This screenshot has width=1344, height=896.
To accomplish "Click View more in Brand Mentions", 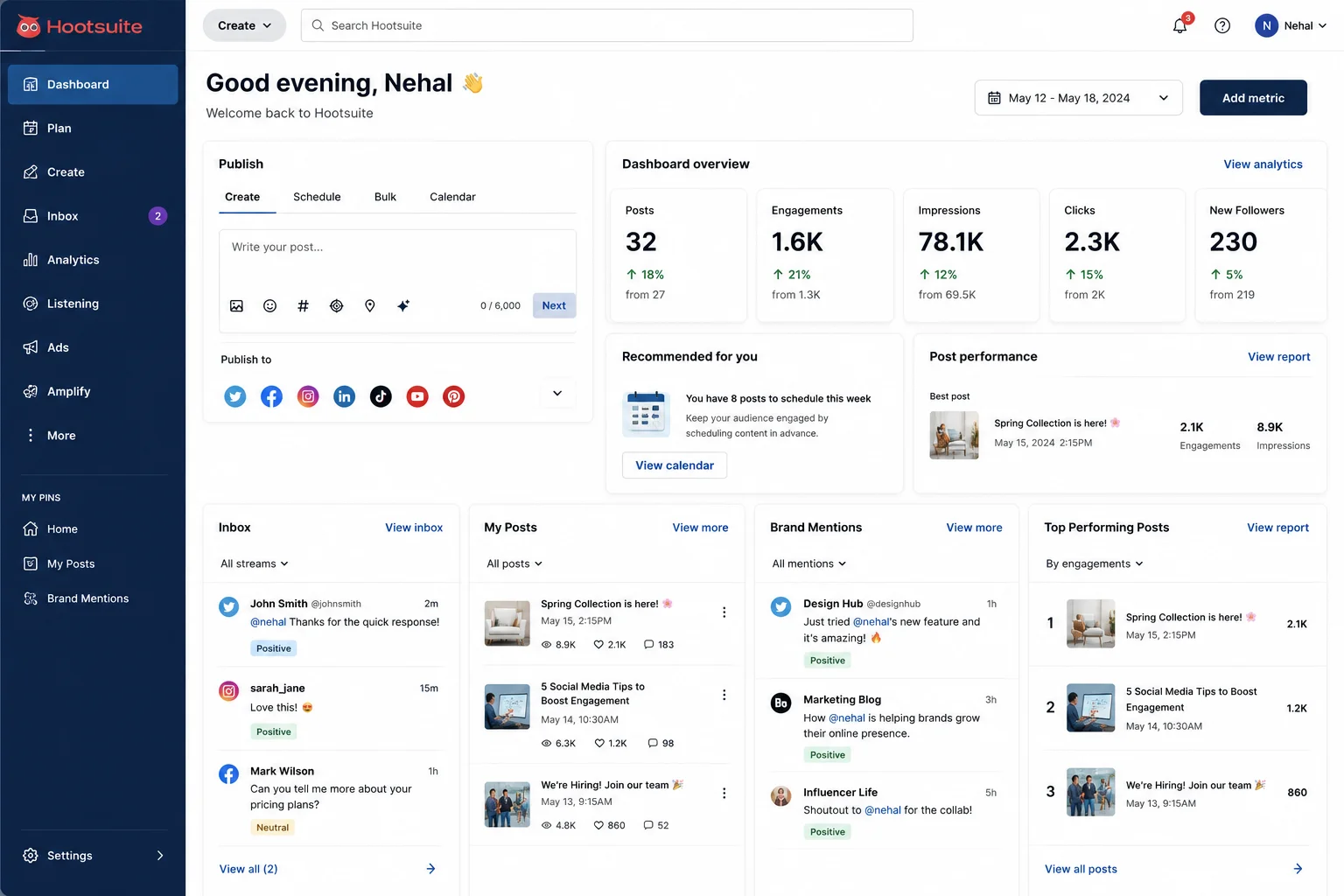I will [x=974, y=528].
